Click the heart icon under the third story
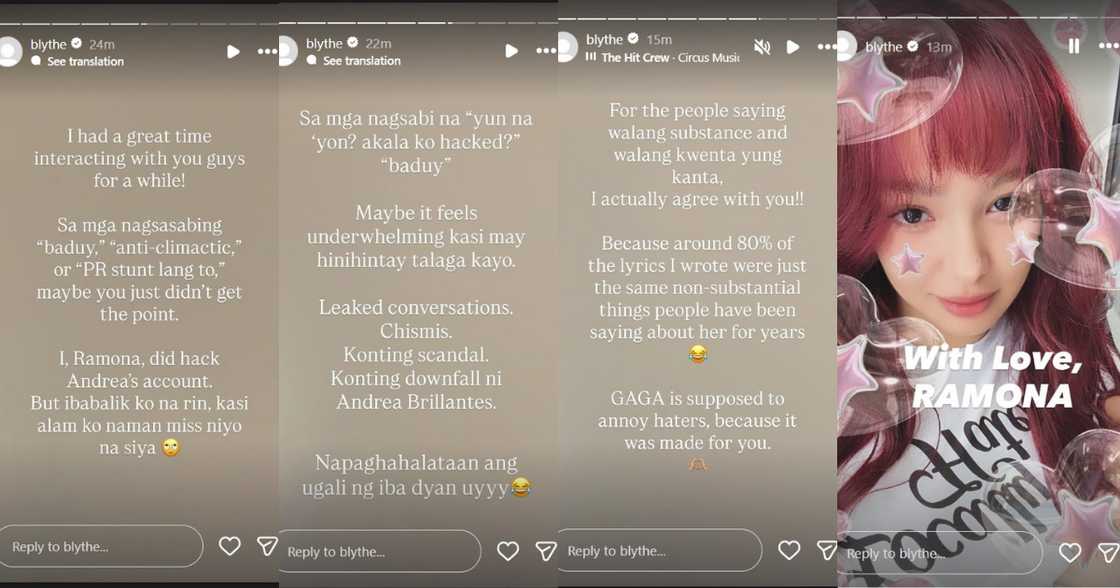 (789, 550)
